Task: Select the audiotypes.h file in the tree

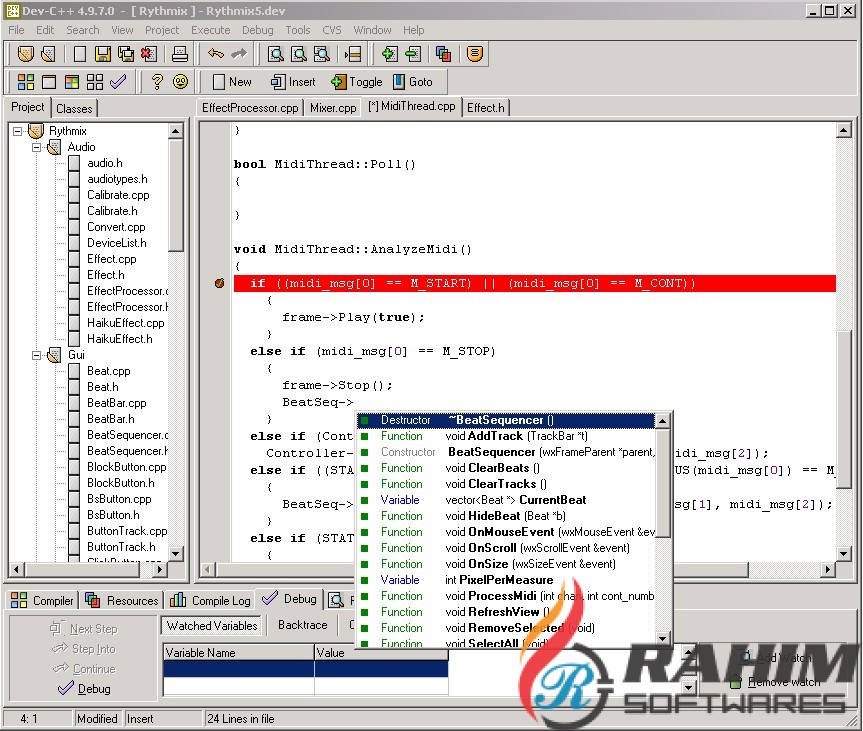Action: click(117, 179)
